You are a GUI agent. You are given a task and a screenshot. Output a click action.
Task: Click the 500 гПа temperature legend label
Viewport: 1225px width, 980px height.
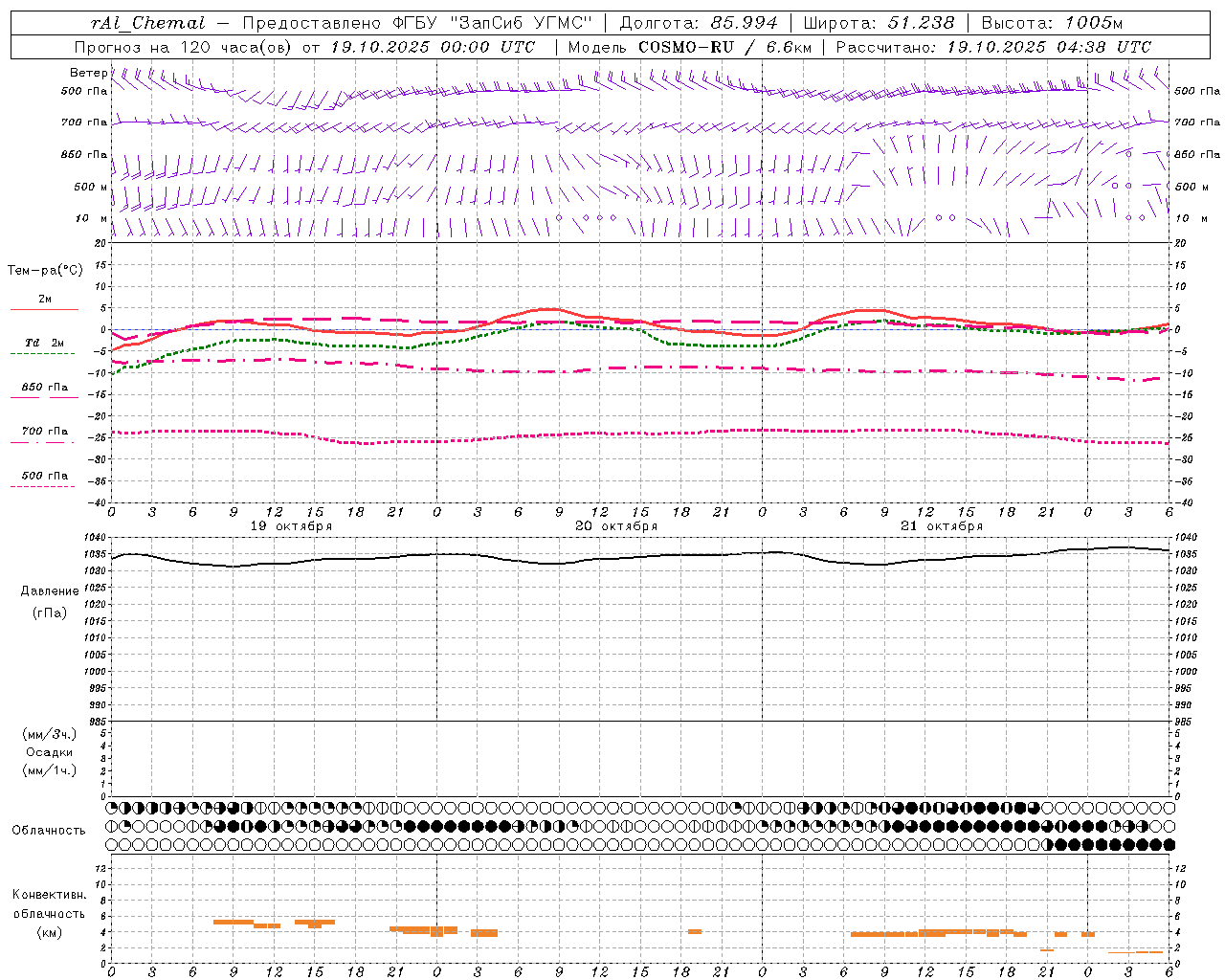click(x=45, y=476)
